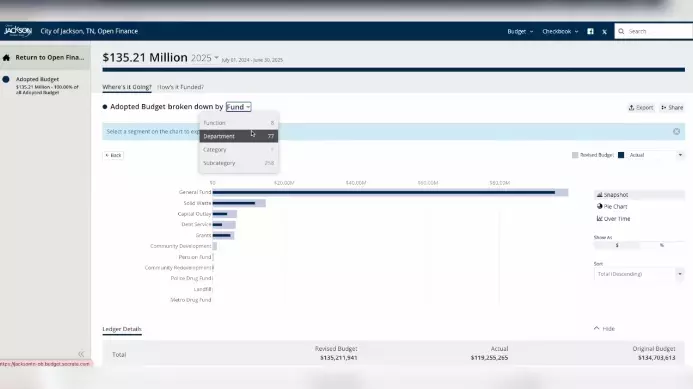Click the Export button
The width and height of the screenshot is (693, 389).
pos(641,107)
